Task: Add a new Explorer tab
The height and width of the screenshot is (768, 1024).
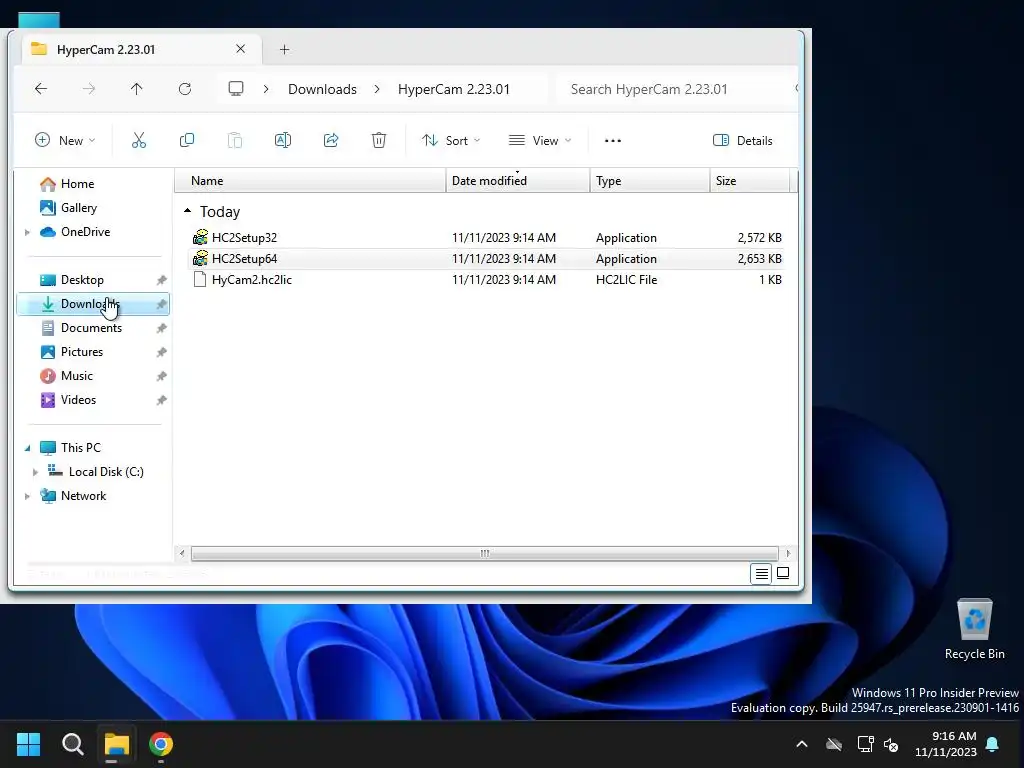Action: click(284, 50)
